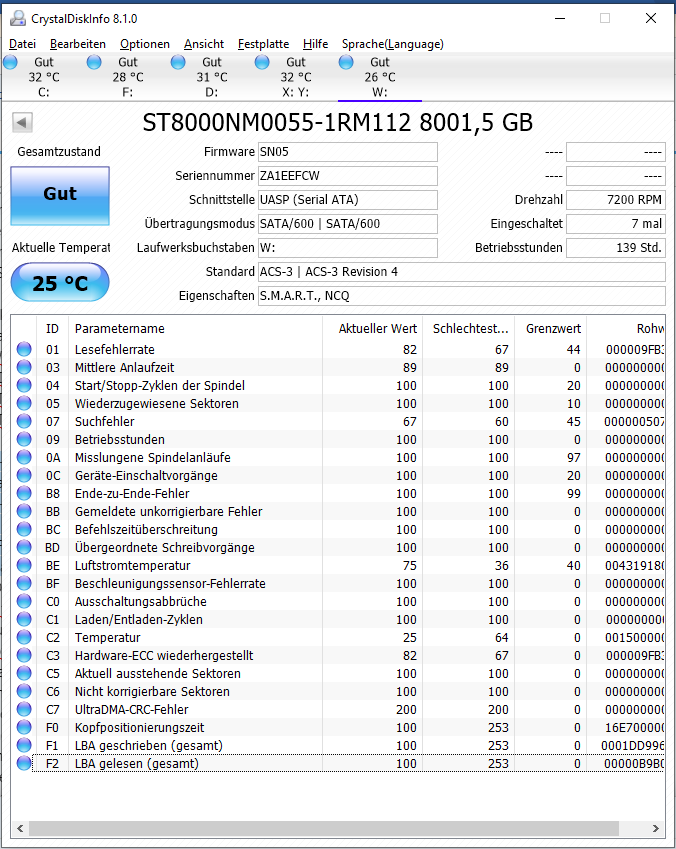The height and width of the screenshot is (849, 676).
Task: Click the Grenzwert column header
Action: tap(550, 329)
